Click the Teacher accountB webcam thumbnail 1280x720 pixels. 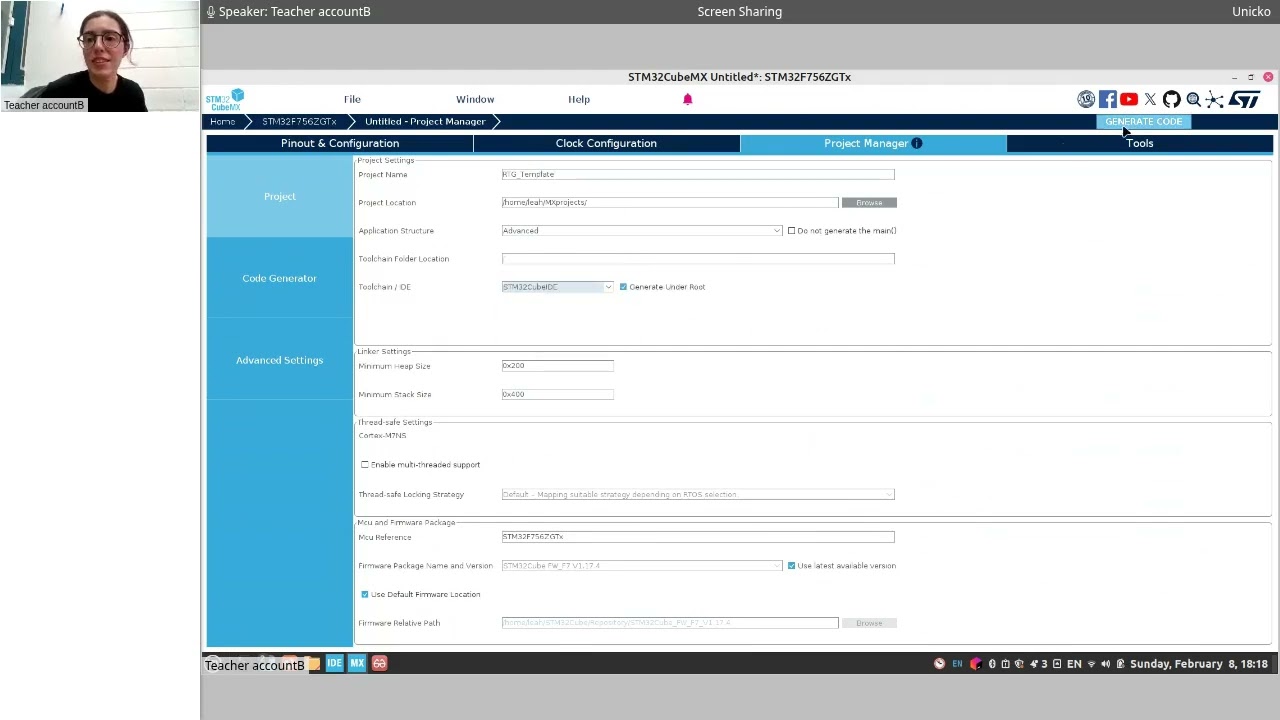(x=100, y=56)
